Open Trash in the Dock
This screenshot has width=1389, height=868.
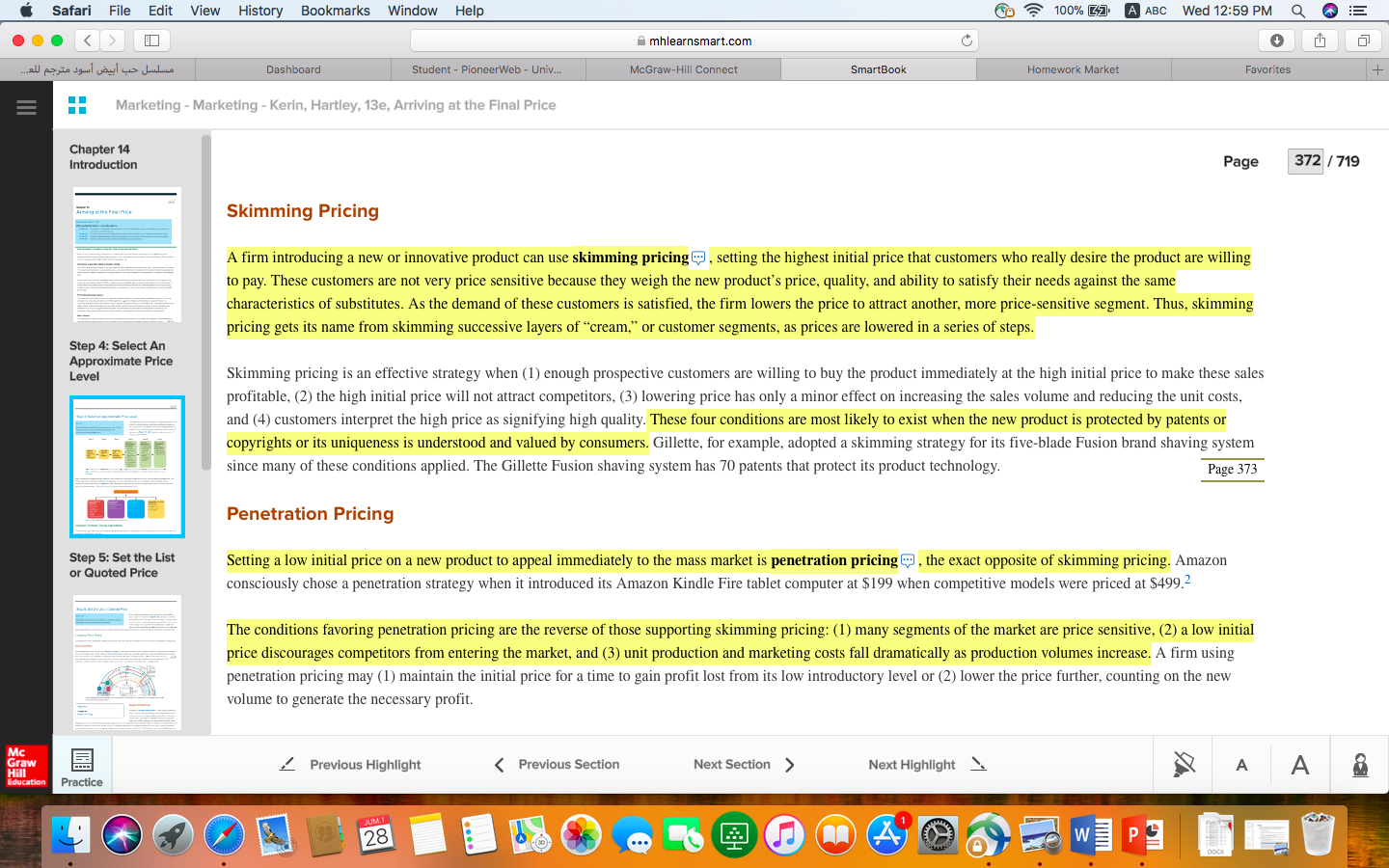[x=1318, y=835]
